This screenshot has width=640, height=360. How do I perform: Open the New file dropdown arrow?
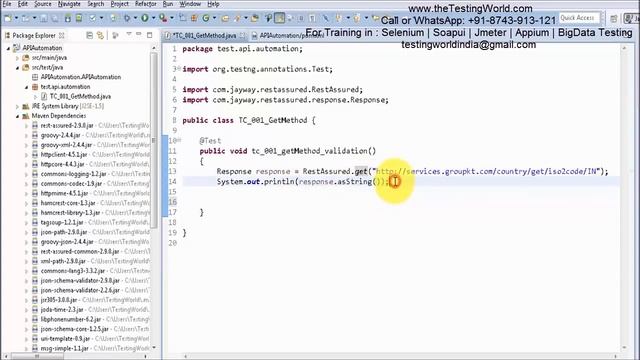click(16, 18)
